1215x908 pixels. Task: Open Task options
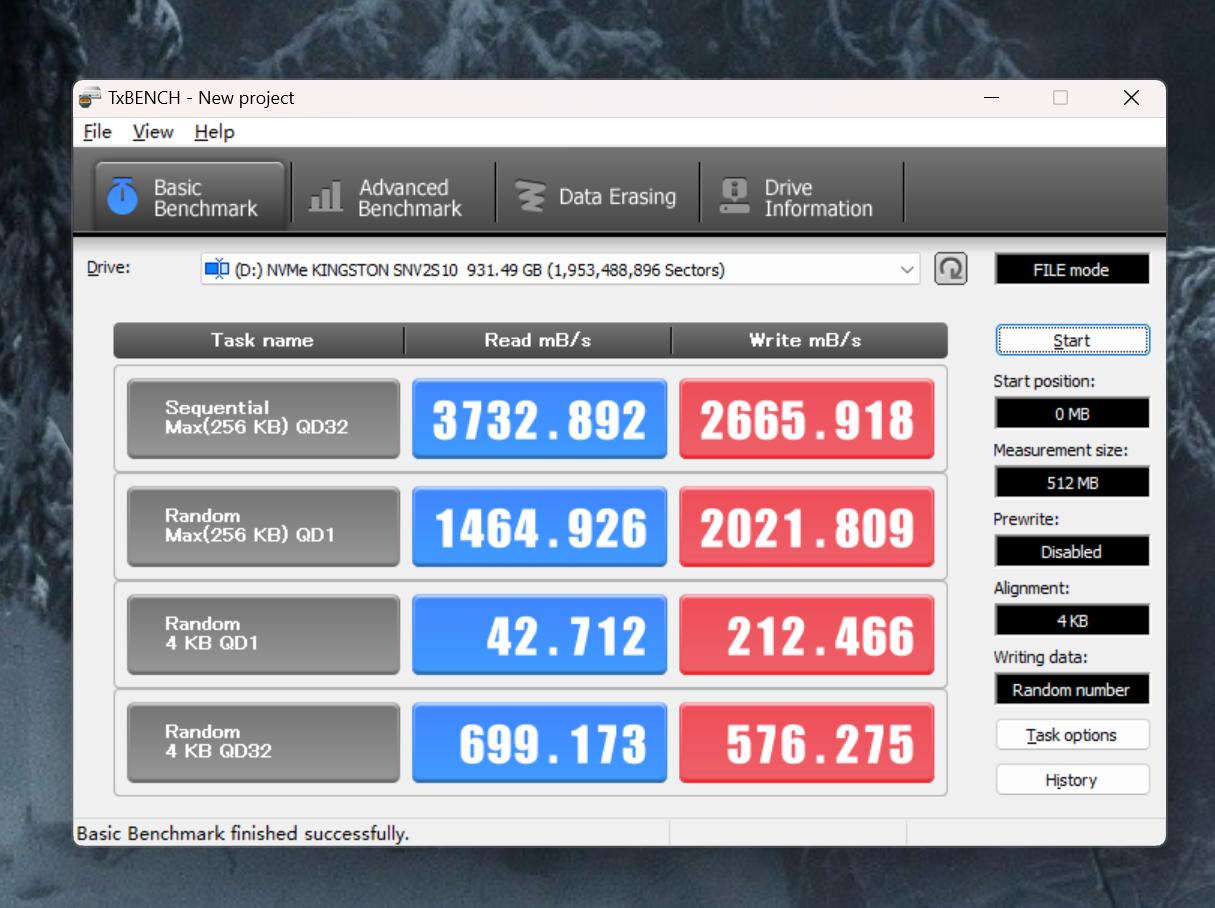click(x=1071, y=734)
